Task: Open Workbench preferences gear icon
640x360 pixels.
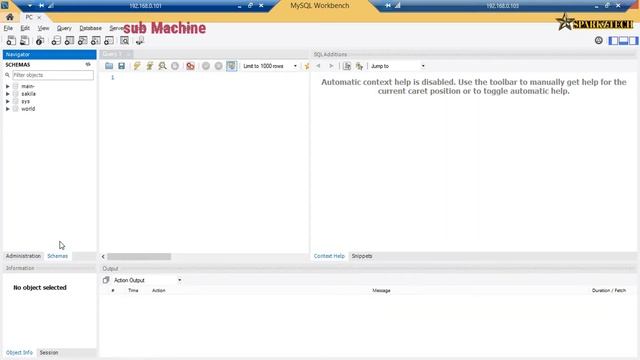Action: tap(598, 40)
